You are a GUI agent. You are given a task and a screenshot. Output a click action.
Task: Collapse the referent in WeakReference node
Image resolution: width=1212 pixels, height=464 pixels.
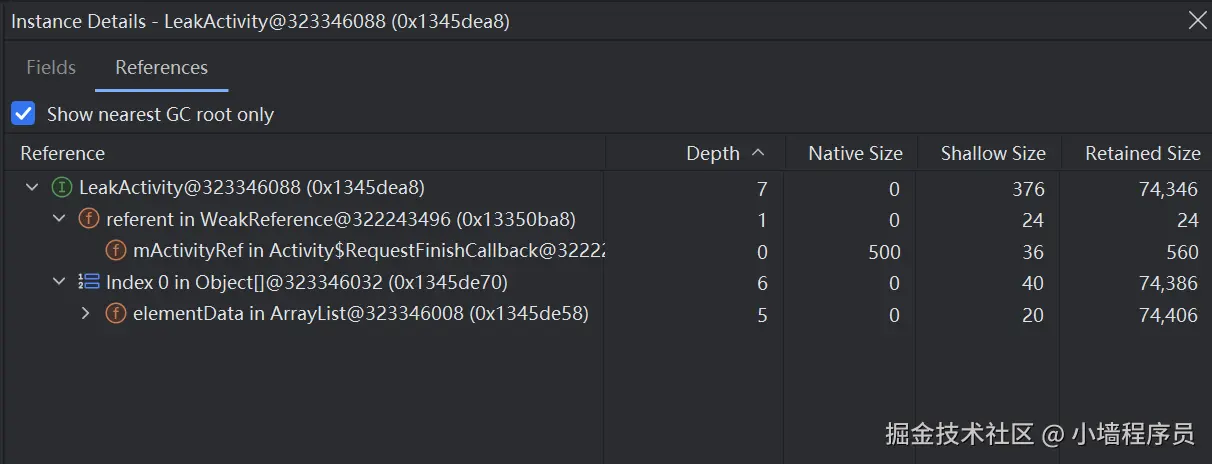point(60,219)
